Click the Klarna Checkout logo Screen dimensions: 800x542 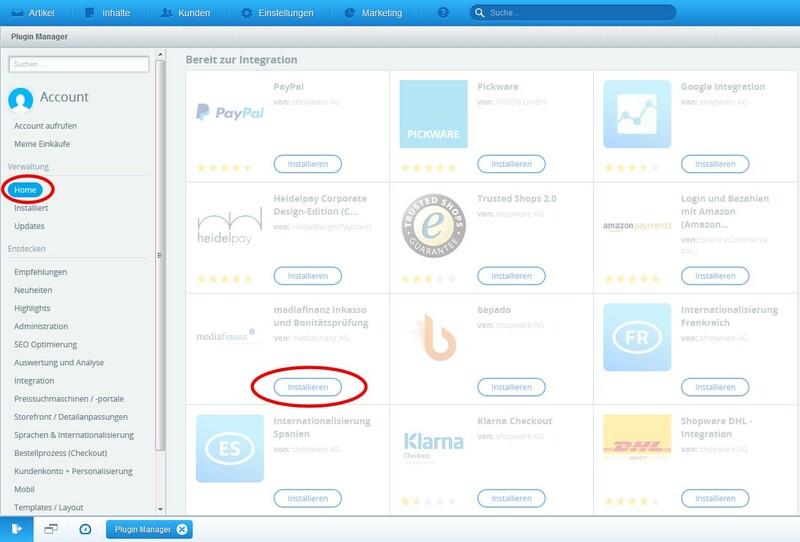[433, 448]
